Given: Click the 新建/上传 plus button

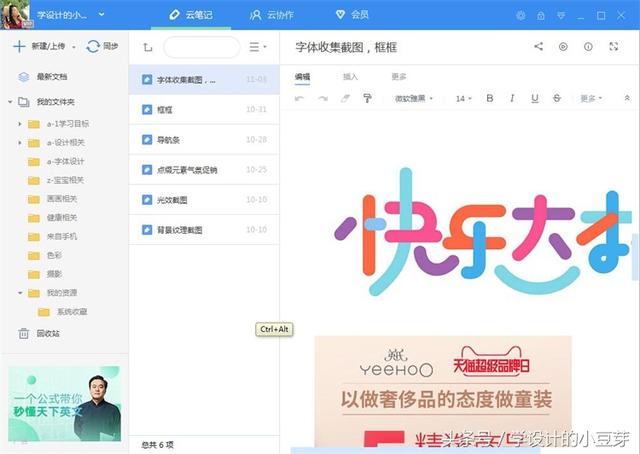Looking at the screenshot, I should (x=19, y=47).
